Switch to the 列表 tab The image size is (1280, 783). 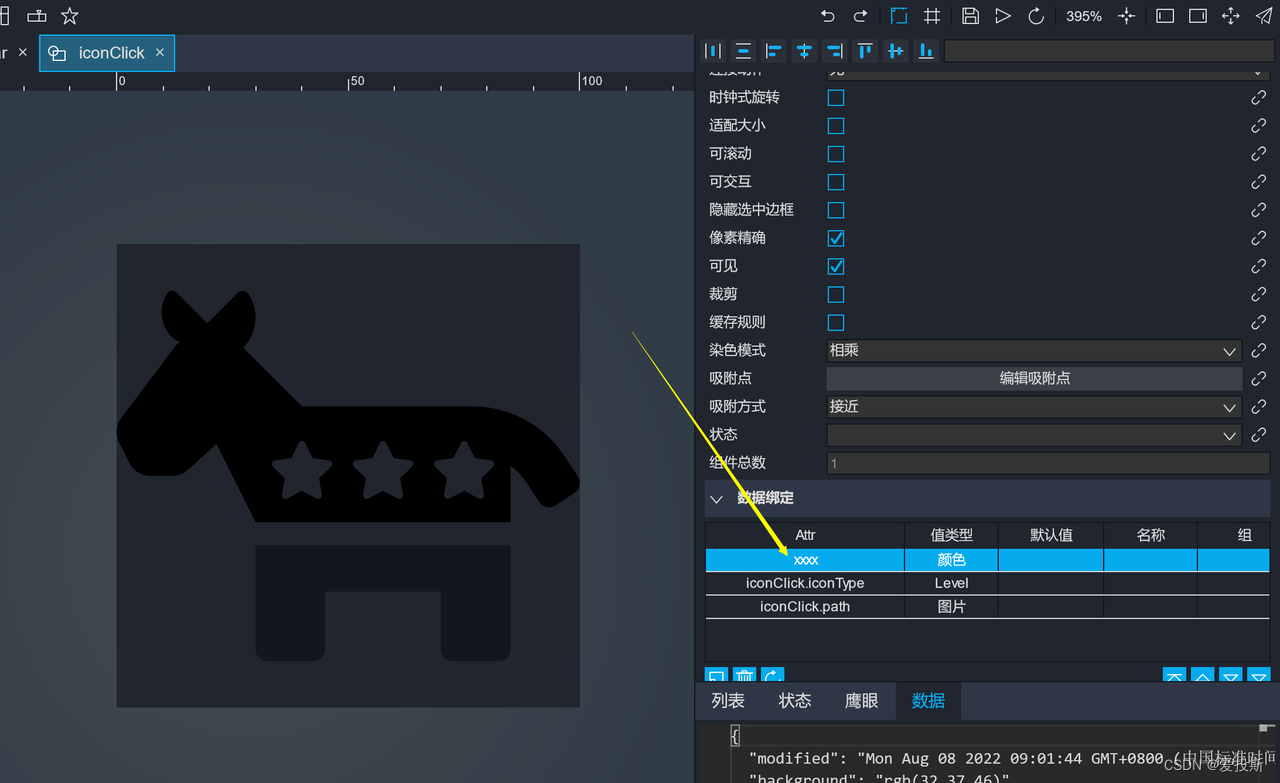pos(728,701)
